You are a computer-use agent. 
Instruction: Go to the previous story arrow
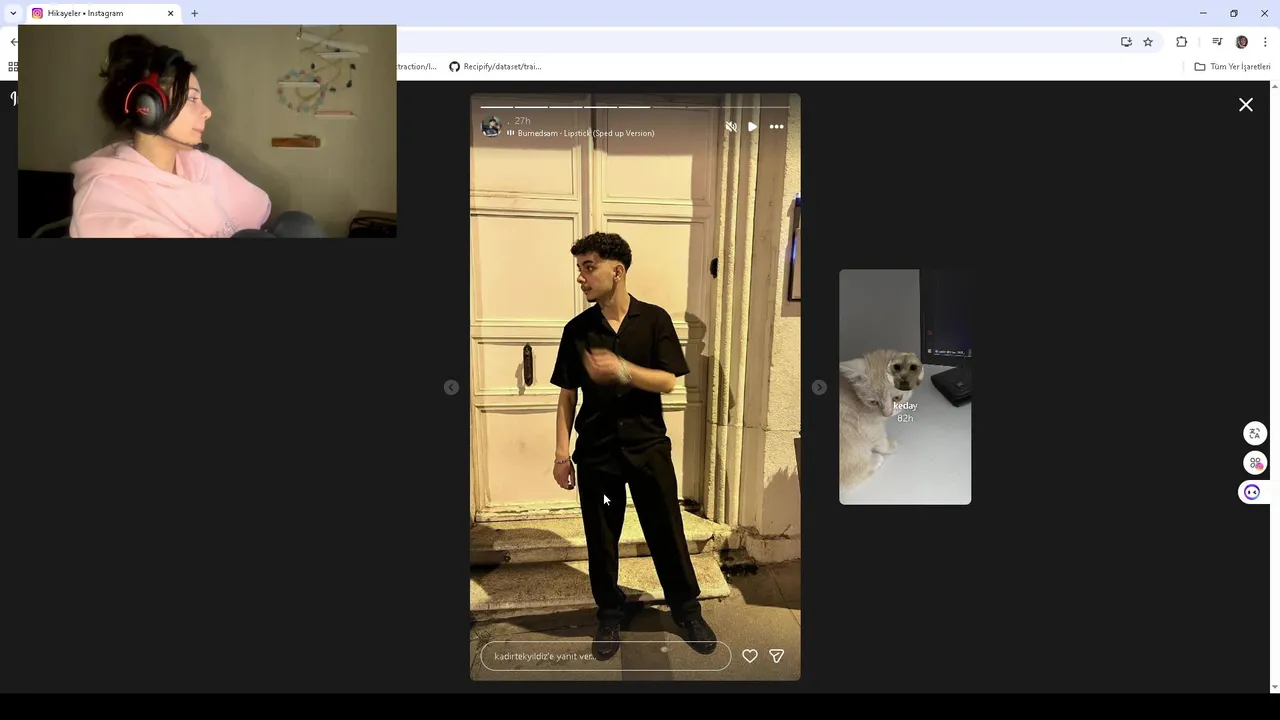(x=451, y=387)
